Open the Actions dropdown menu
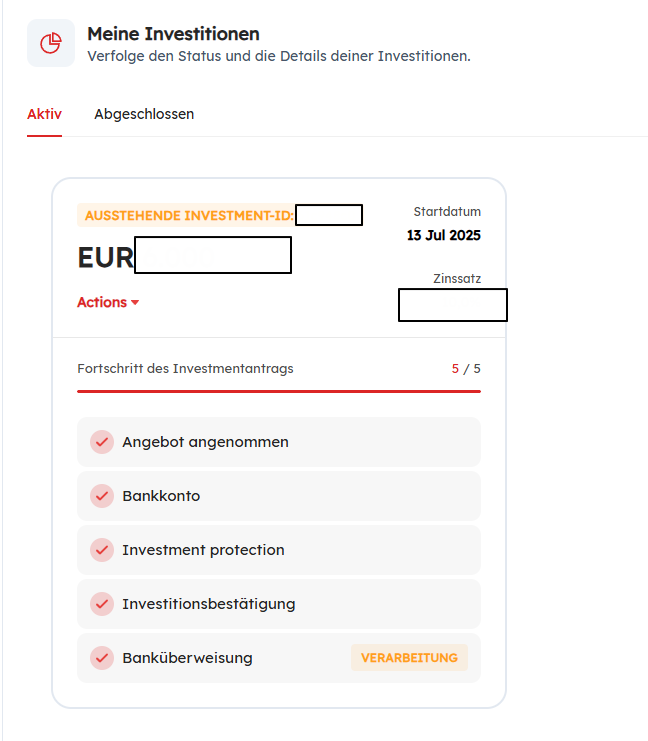The width and height of the screenshot is (648, 741). [107, 302]
